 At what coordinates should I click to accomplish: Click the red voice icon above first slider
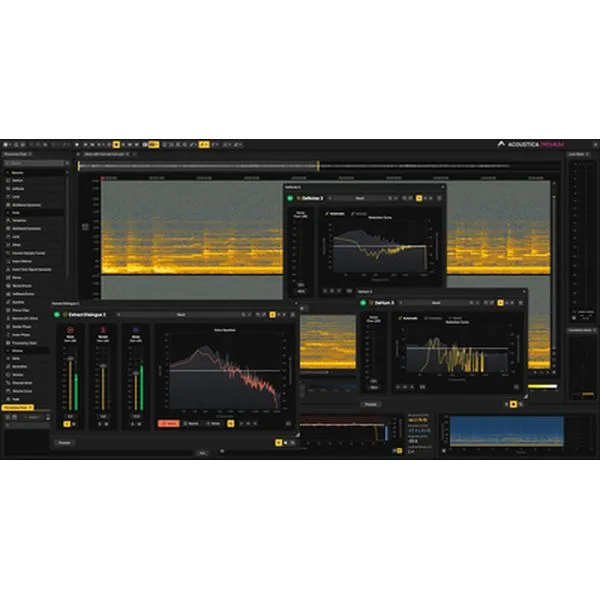70,329
